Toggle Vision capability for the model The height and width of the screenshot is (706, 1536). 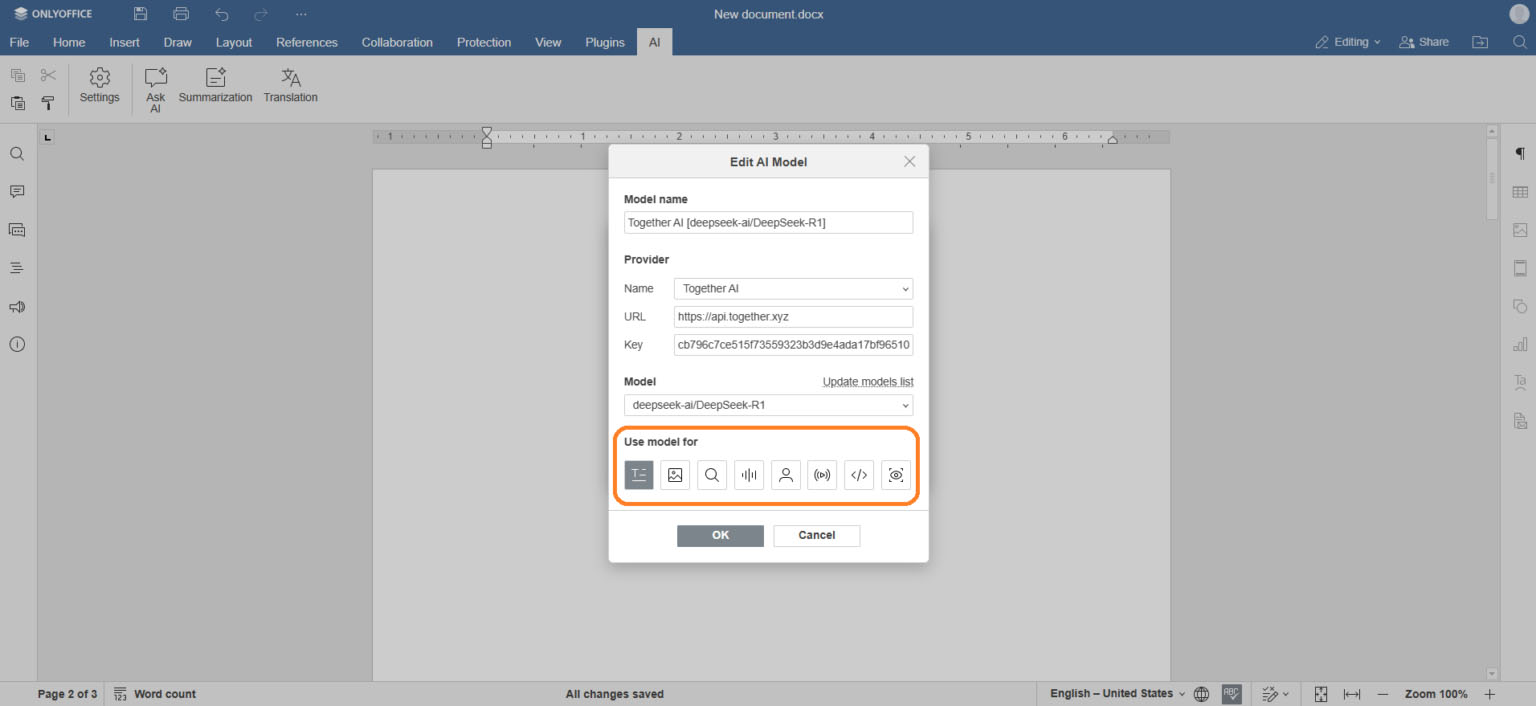(x=896, y=475)
